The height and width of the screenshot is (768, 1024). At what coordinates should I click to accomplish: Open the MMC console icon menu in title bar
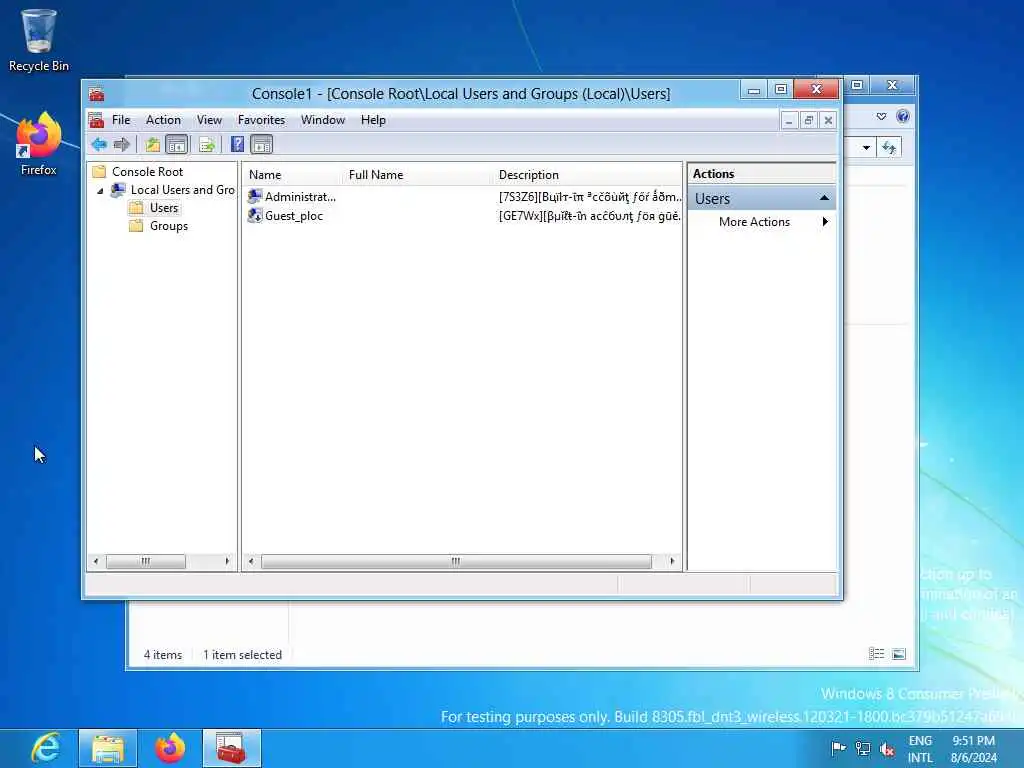coord(97,94)
